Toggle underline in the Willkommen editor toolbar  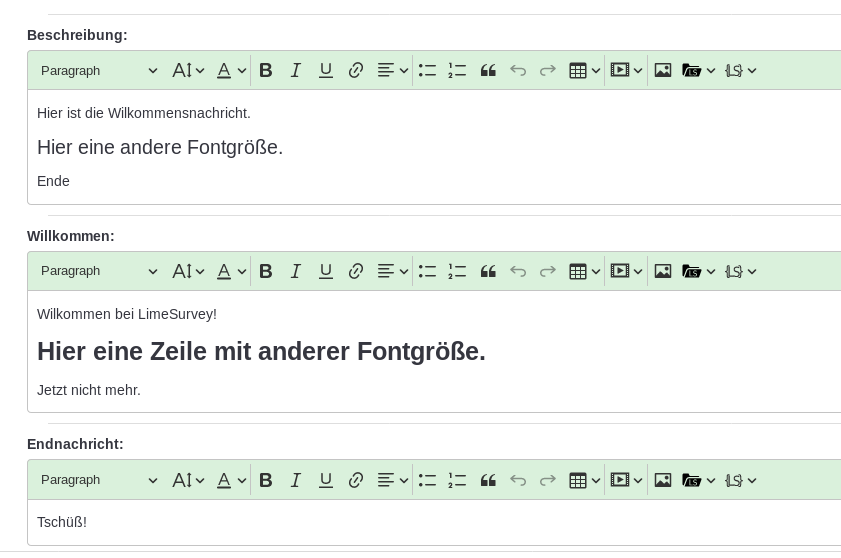tap(326, 271)
